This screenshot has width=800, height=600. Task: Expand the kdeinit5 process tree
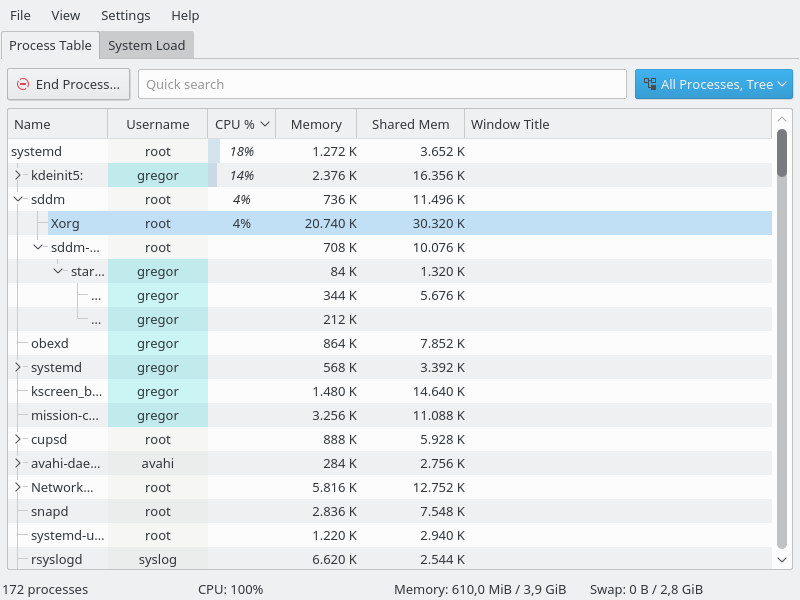pyautogui.click(x=18, y=175)
